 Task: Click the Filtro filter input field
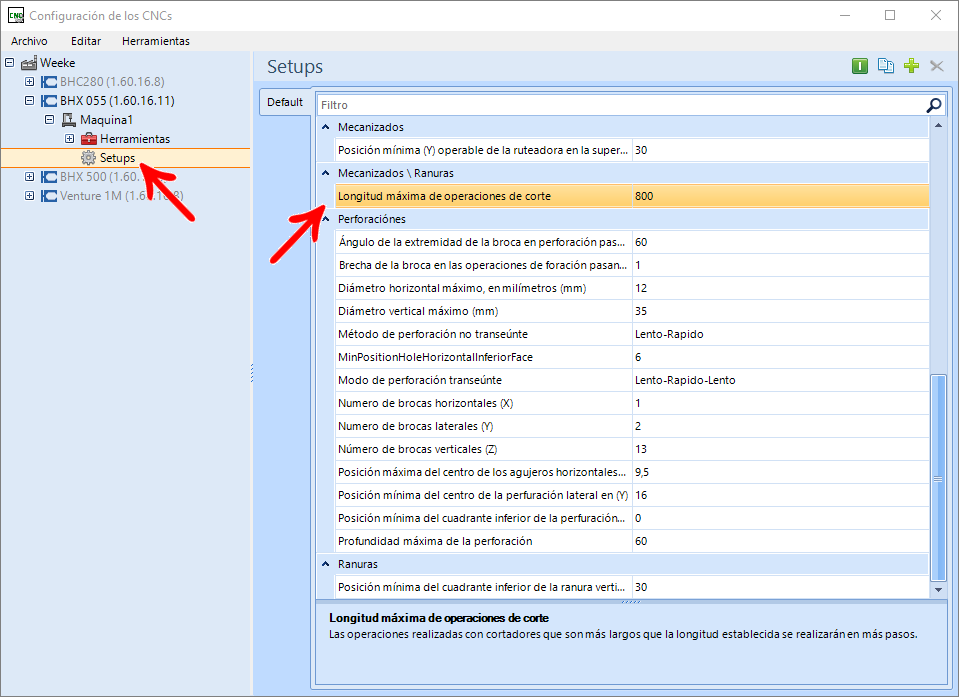[621, 105]
